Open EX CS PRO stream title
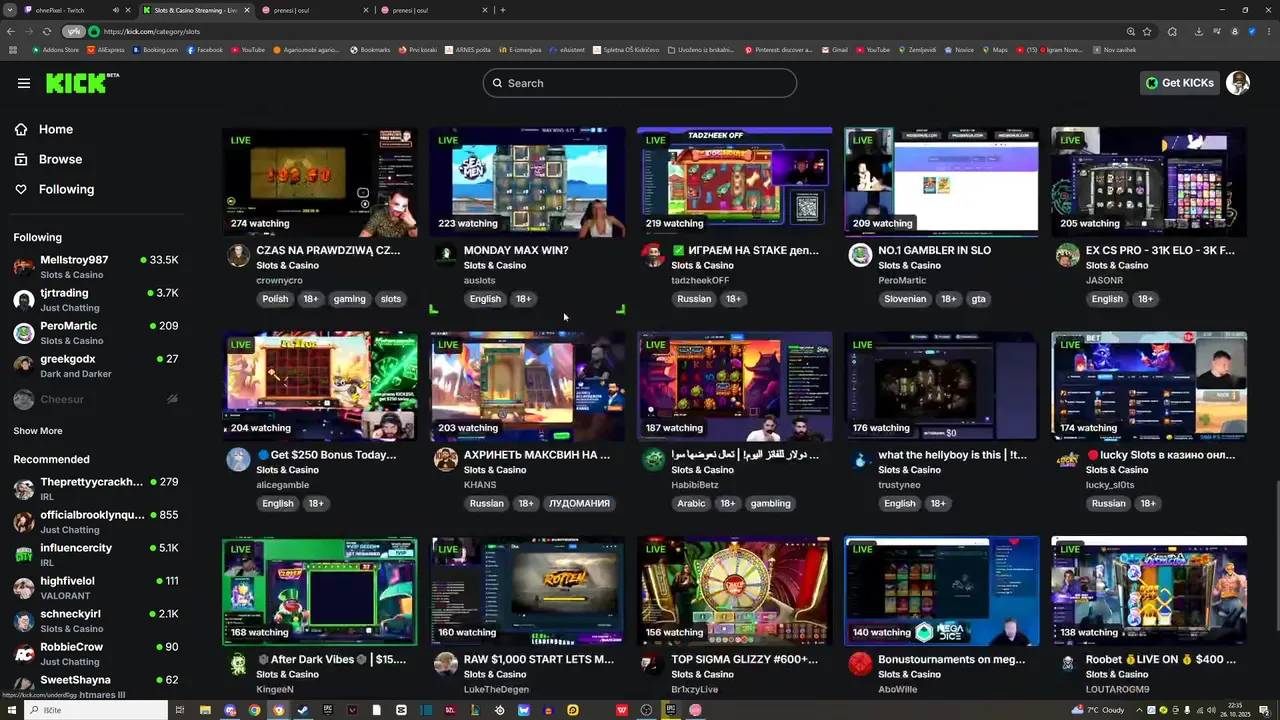The image size is (1280, 720). (1160, 250)
